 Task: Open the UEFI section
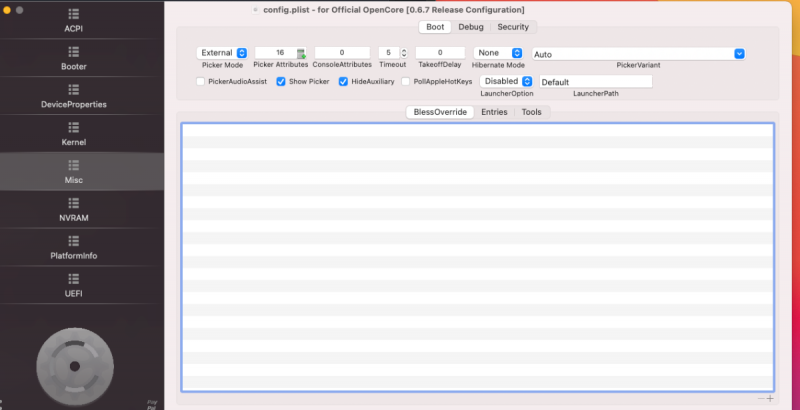(x=73, y=285)
